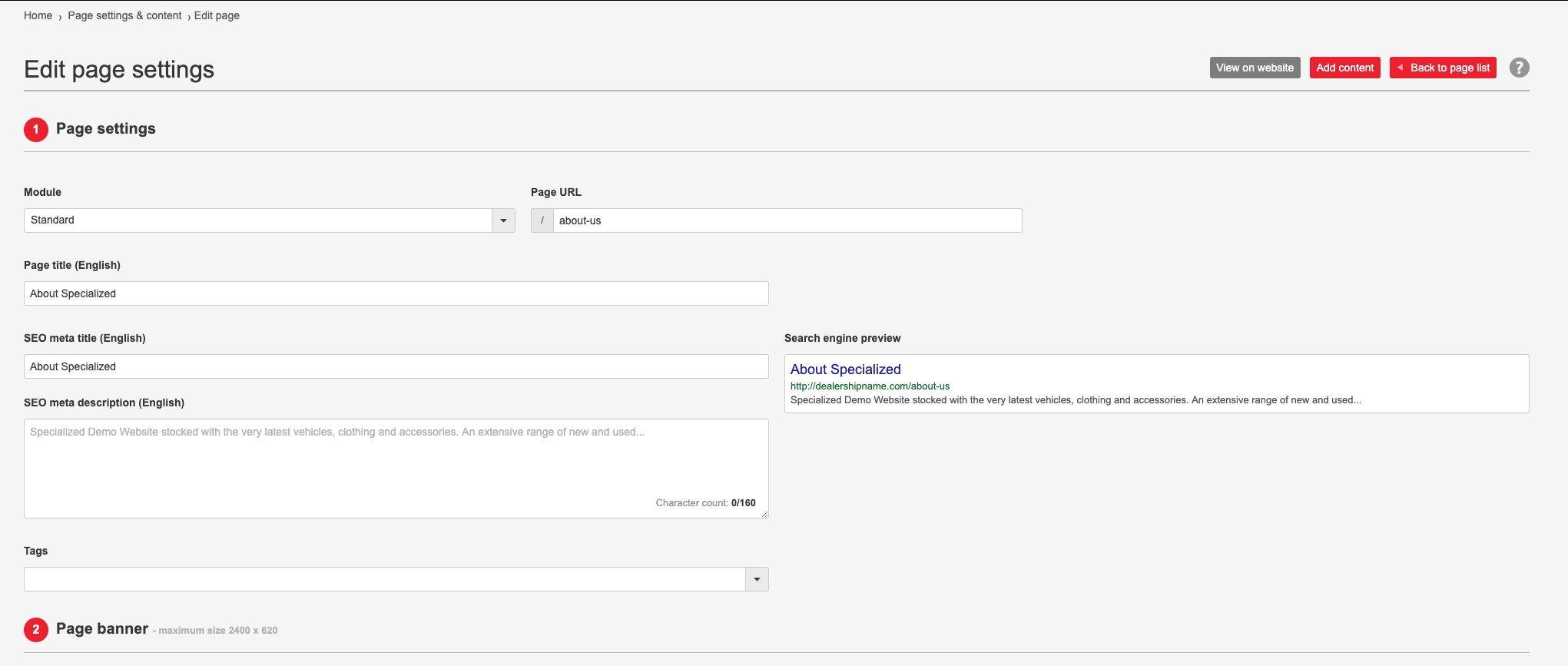Click the red step 1 circle badge
The width and height of the screenshot is (1568, 666).
tap(36, 129)
